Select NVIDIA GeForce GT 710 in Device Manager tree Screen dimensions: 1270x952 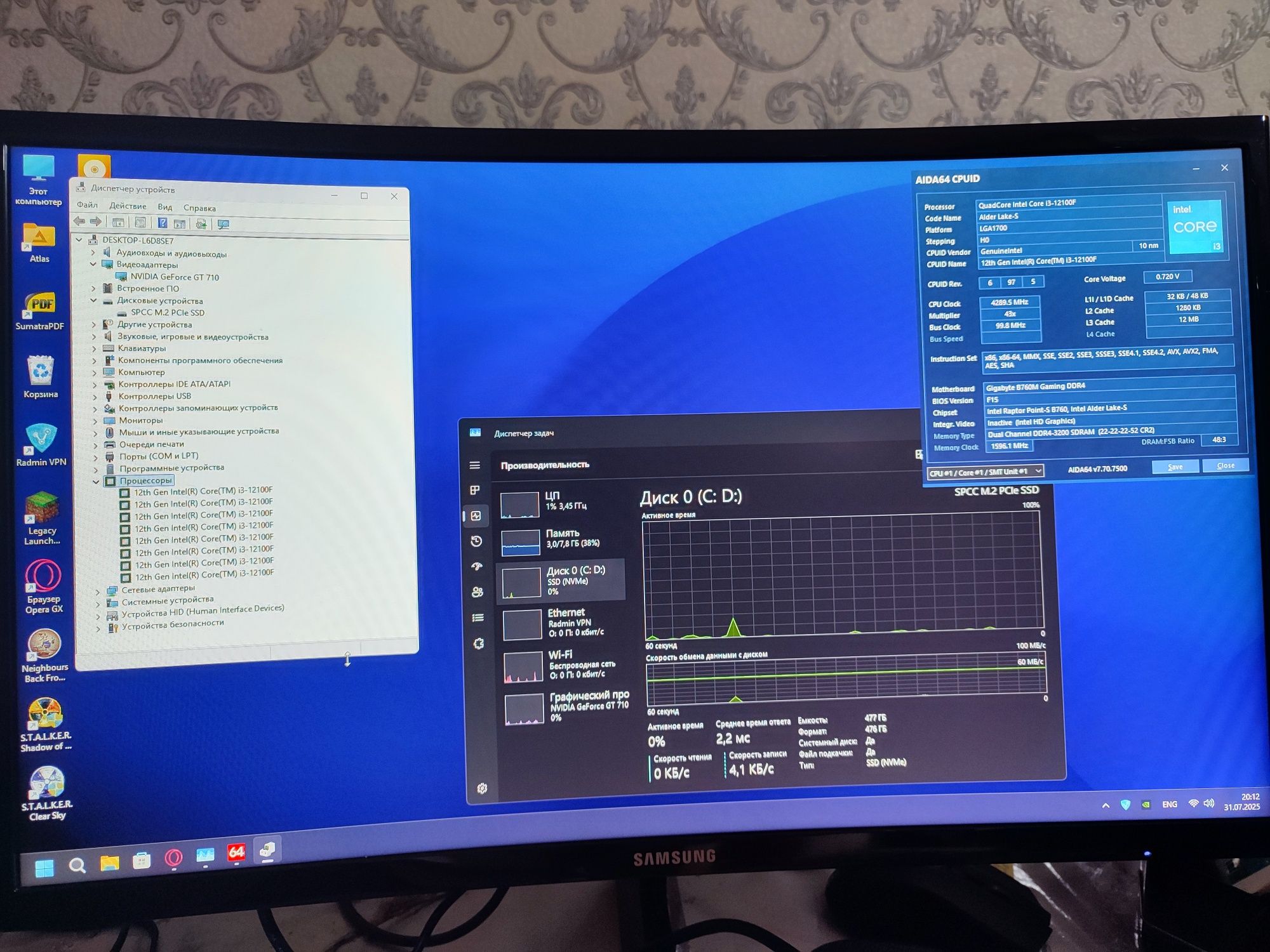(175, 277)
